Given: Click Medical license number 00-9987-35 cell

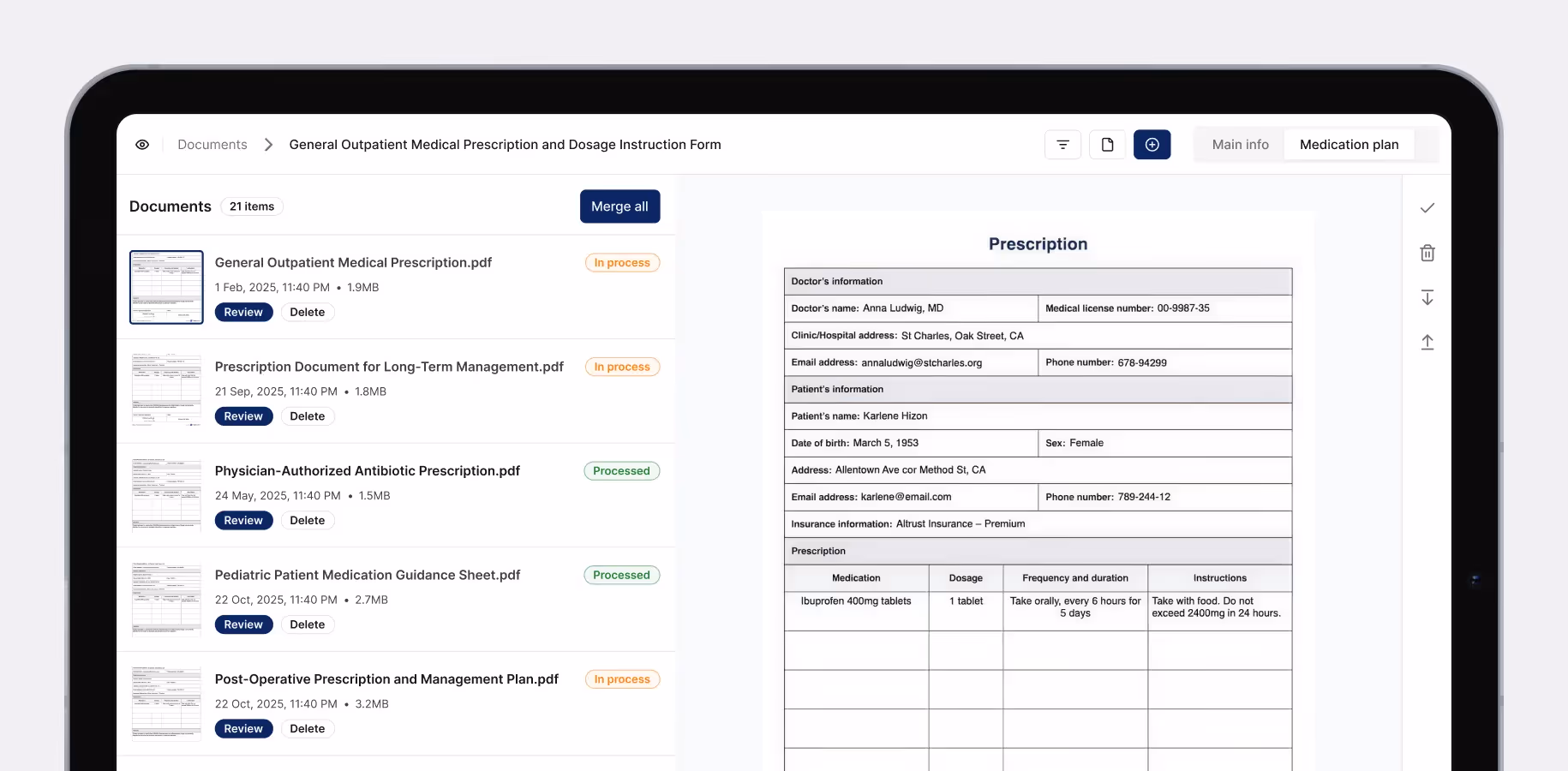Looking at the screenshot, I should coord(1164,308).
